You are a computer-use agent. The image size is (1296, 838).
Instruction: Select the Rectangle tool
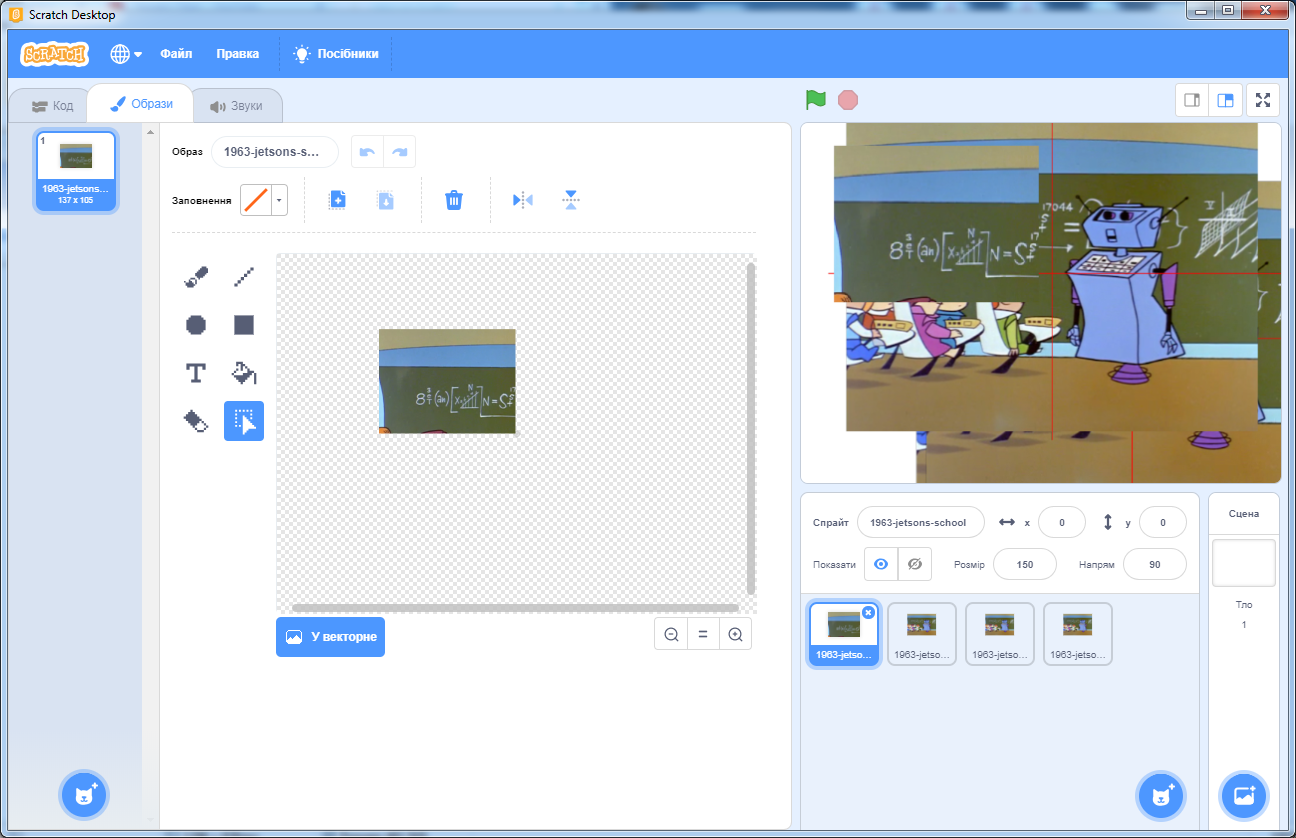pos(244,325)
